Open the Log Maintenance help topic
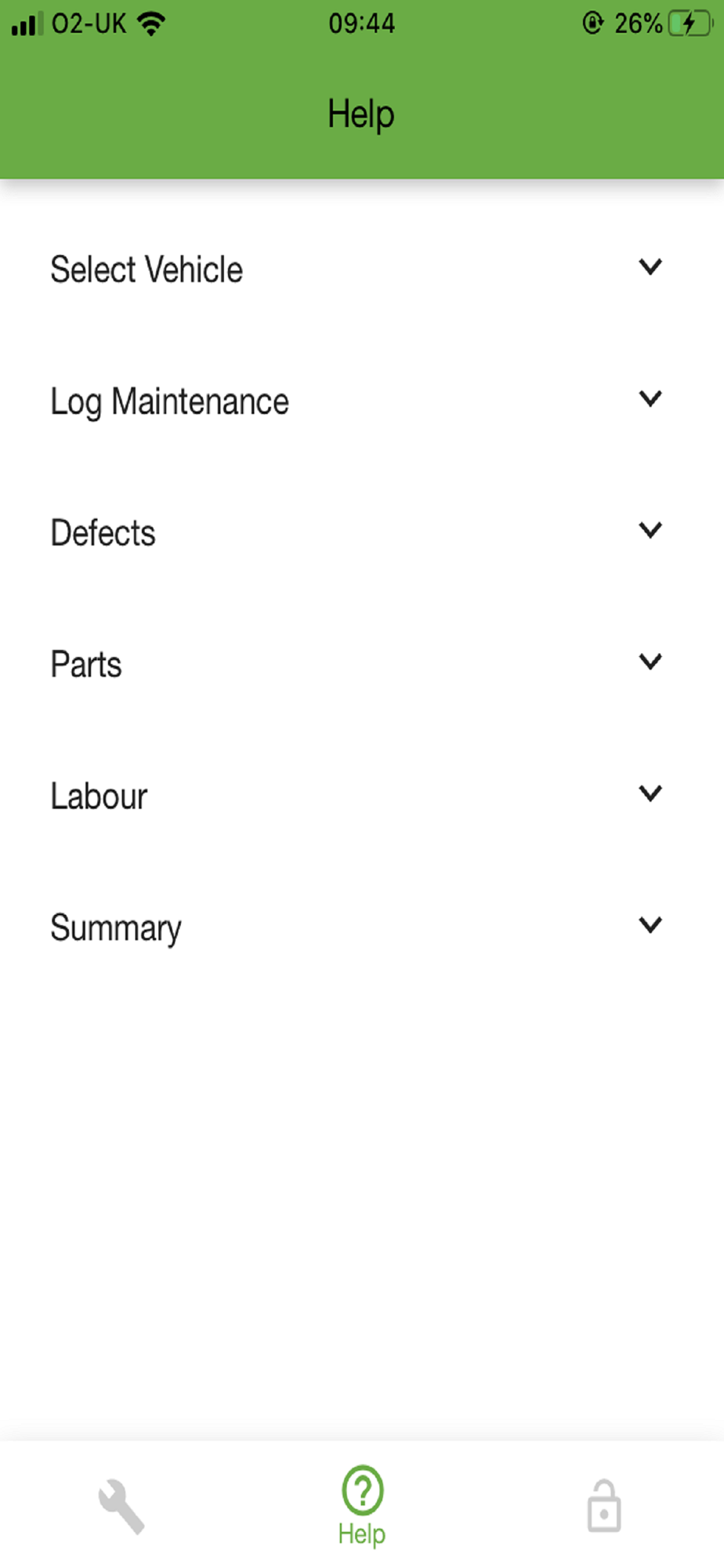724x1568 pixels. point(362,401)
